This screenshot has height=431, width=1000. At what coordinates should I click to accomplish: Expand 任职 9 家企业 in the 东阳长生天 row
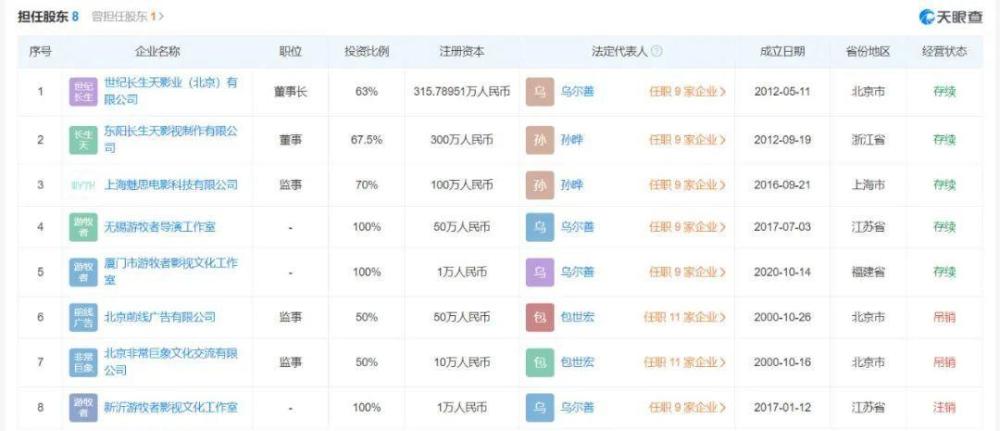686,140
